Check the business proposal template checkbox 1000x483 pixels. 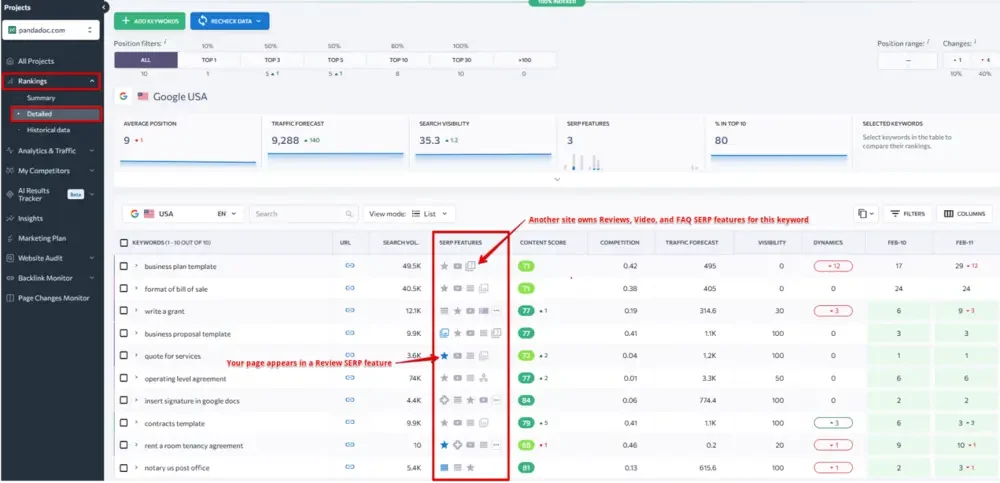[x=124, y=333]
